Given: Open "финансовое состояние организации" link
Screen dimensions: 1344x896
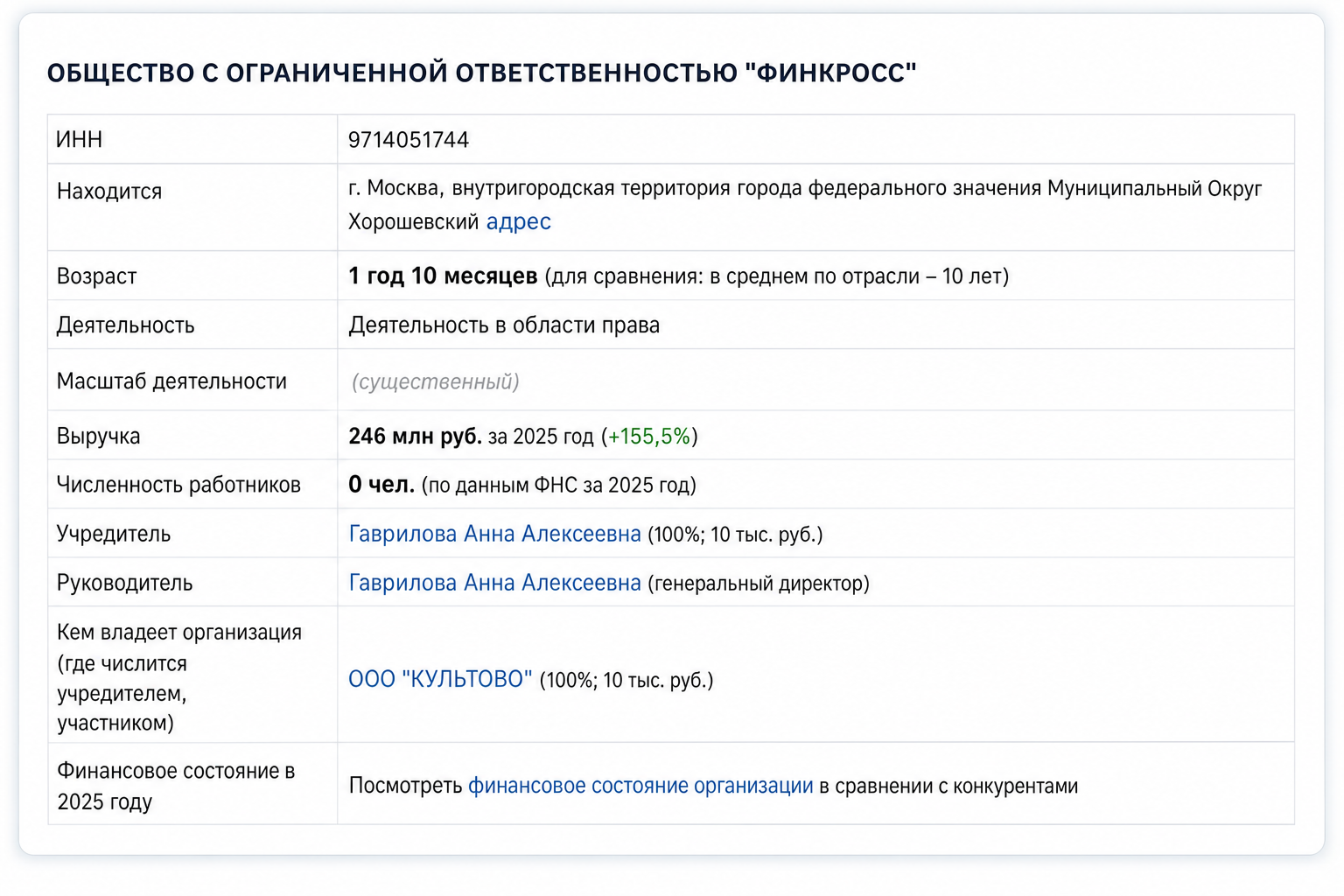Looking at the screenshot, I should [640, 786].
